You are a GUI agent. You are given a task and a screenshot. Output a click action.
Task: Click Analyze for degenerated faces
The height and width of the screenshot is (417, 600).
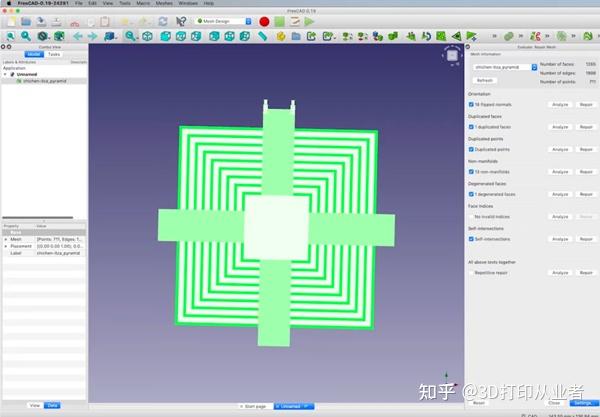560,194
